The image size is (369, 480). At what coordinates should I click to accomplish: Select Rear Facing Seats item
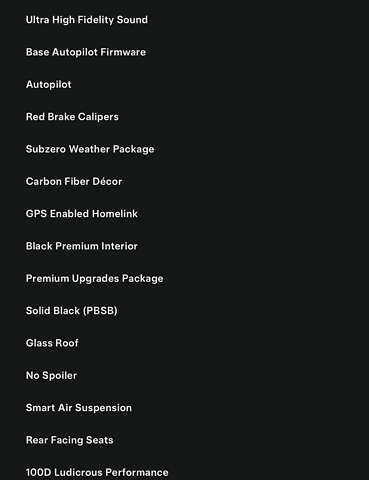pyautogui.click(x=70, y=440)
